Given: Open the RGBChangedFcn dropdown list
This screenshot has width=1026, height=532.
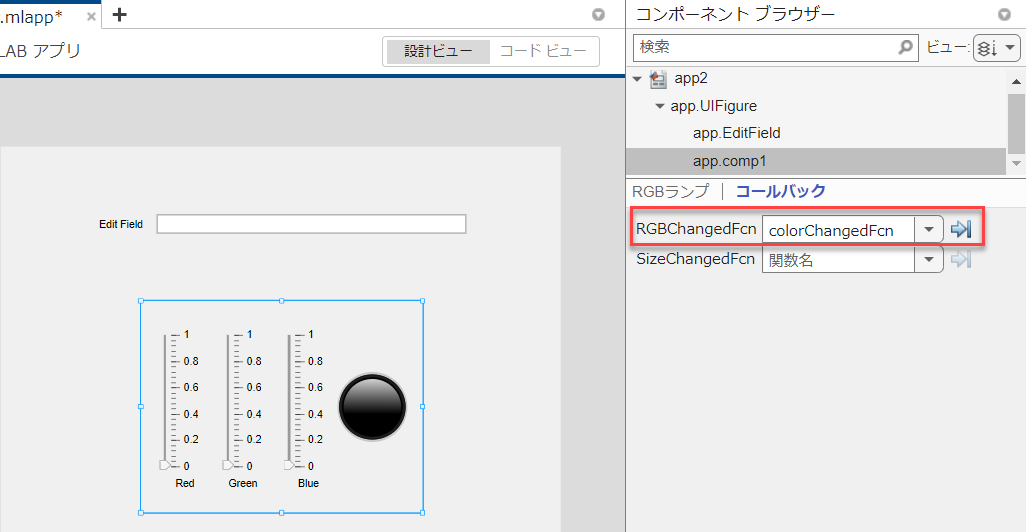Looking at the screenshot, I should click(x=929, y=230).
